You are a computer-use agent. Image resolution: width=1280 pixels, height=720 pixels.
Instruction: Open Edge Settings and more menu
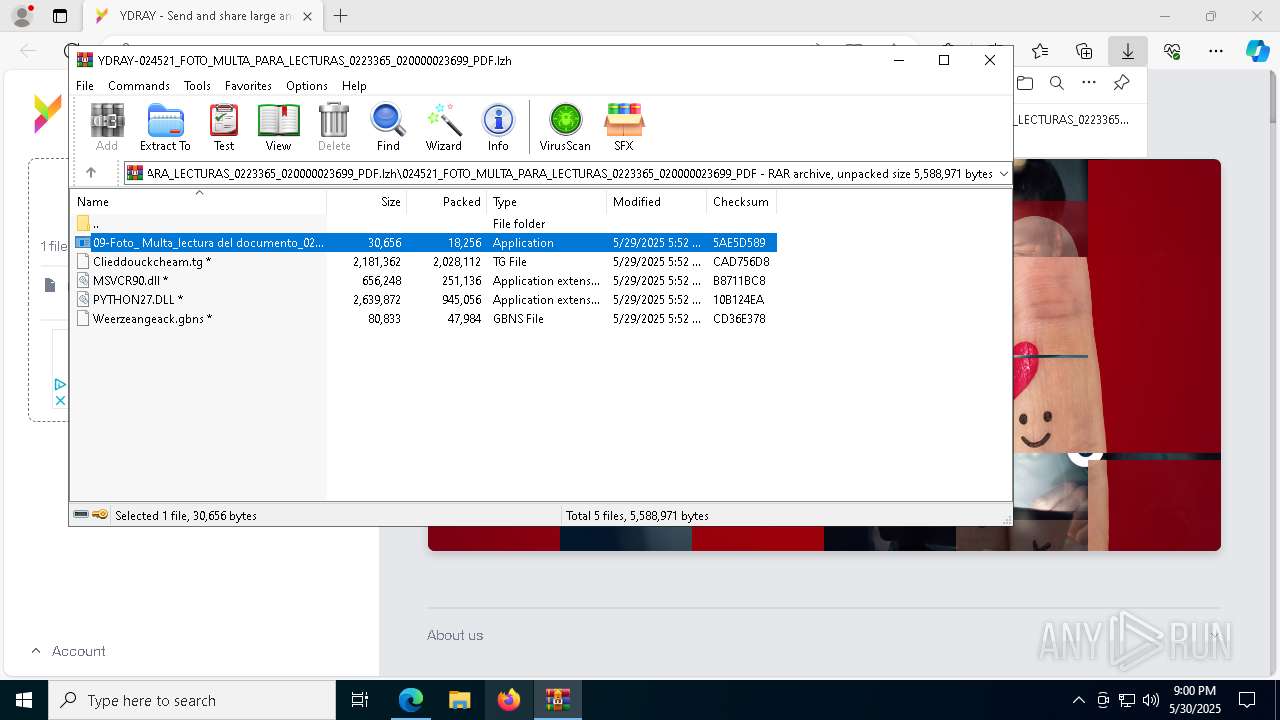[x=1216, y=51]
